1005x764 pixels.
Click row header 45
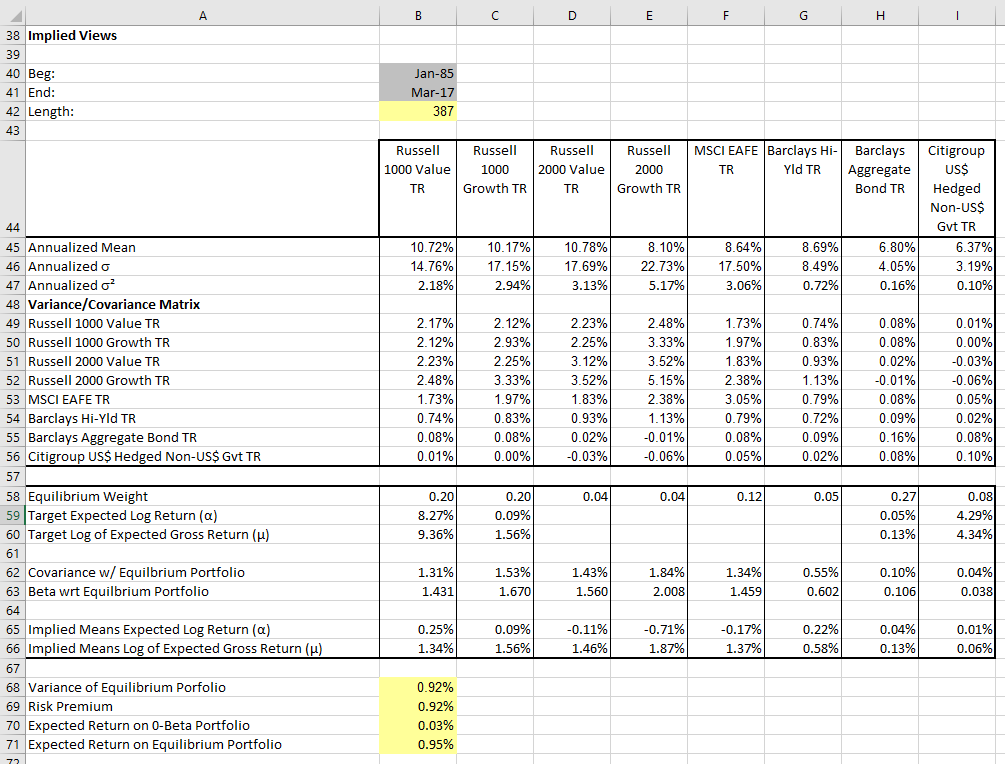click(13, 247)
